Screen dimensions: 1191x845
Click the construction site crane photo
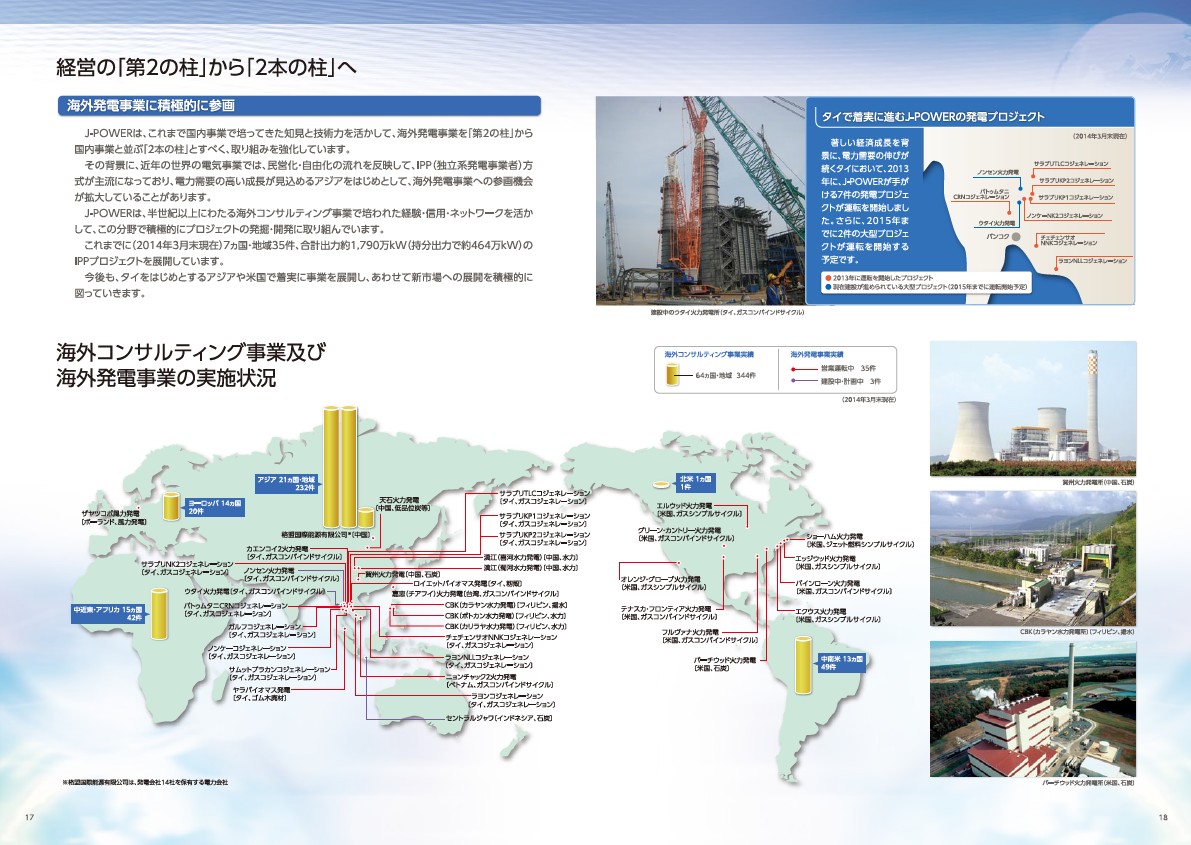click(x=700, y=201)
